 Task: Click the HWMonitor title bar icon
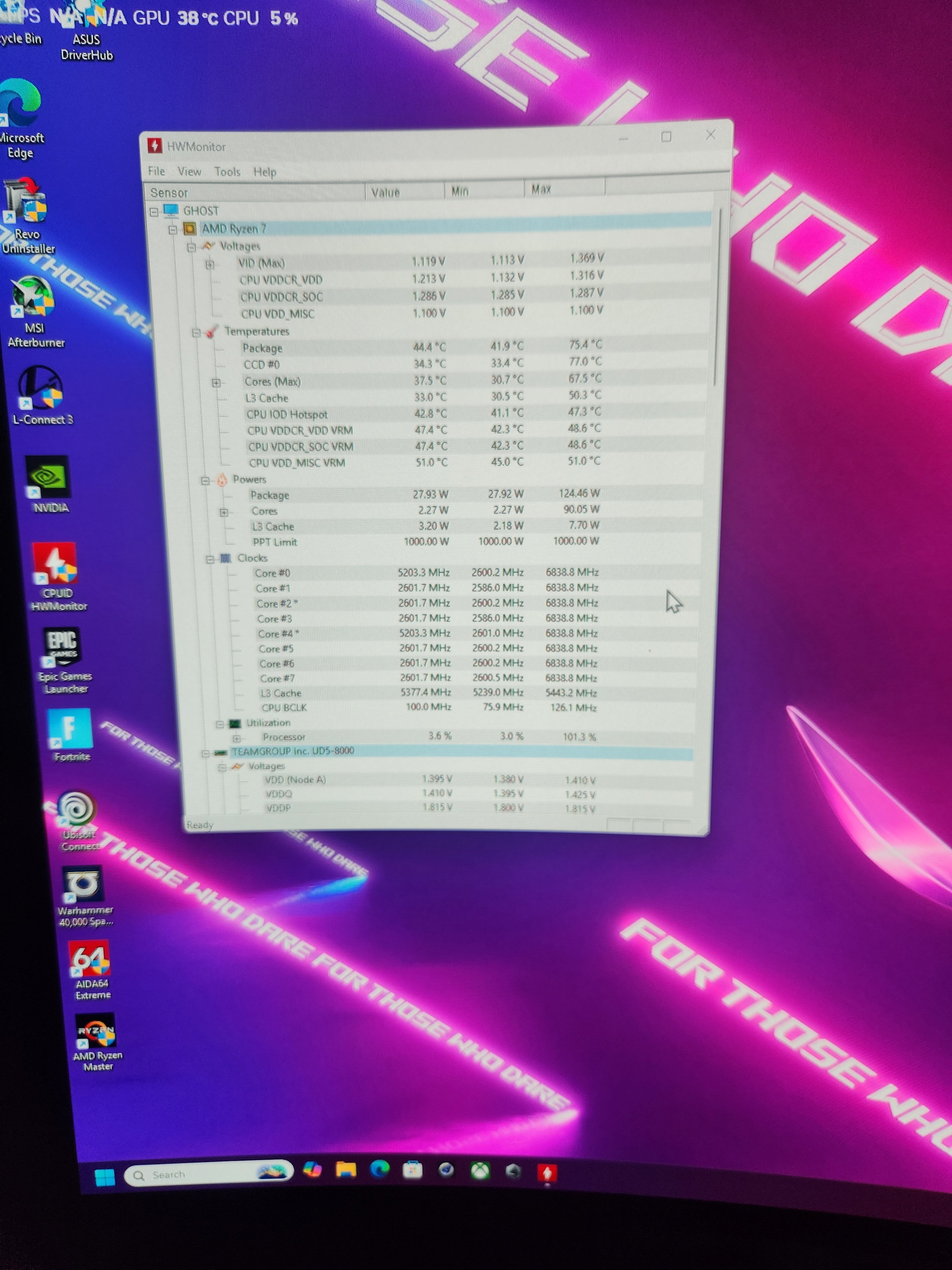click(154, 146)
